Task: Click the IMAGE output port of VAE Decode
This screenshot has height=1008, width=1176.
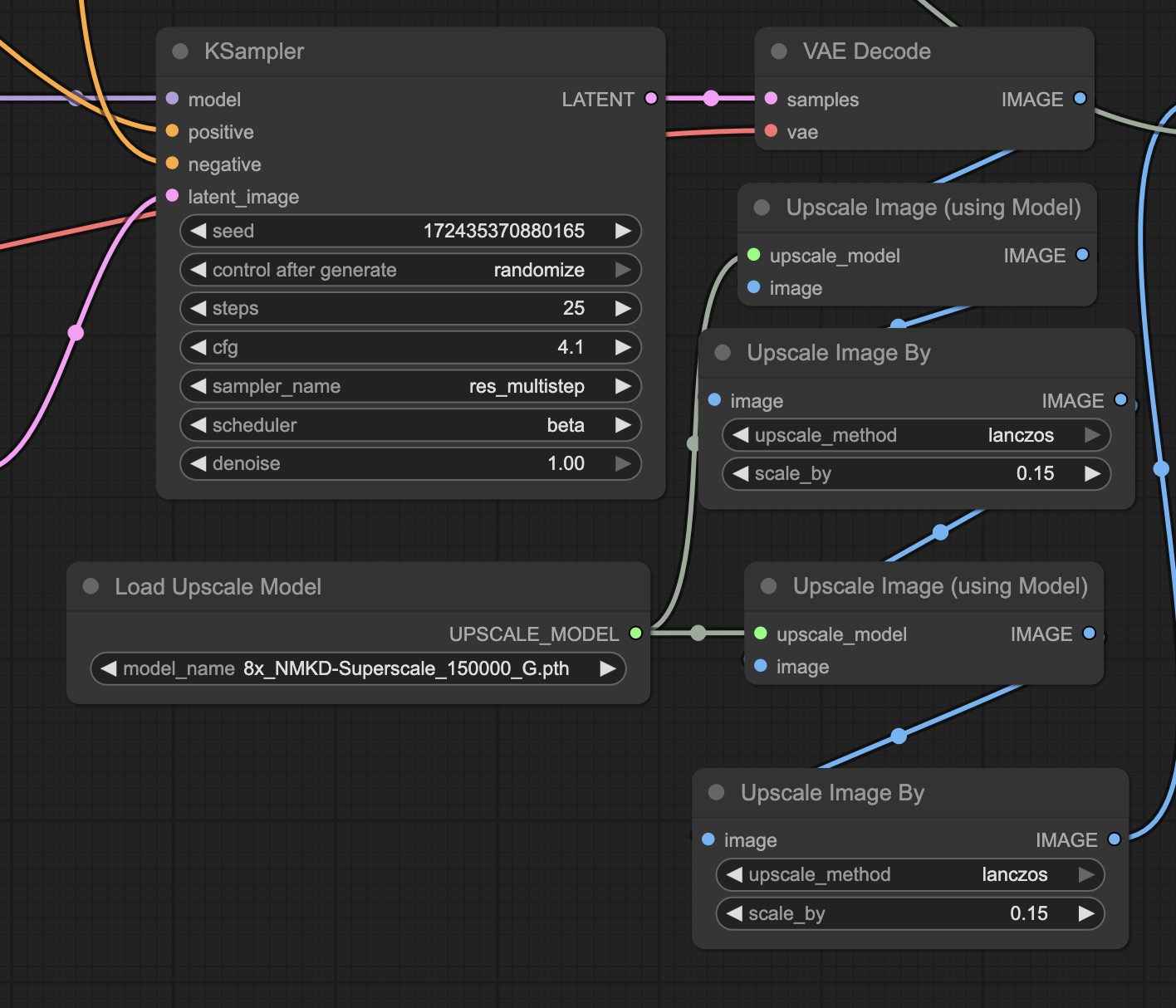Action: coord(1080,99)
